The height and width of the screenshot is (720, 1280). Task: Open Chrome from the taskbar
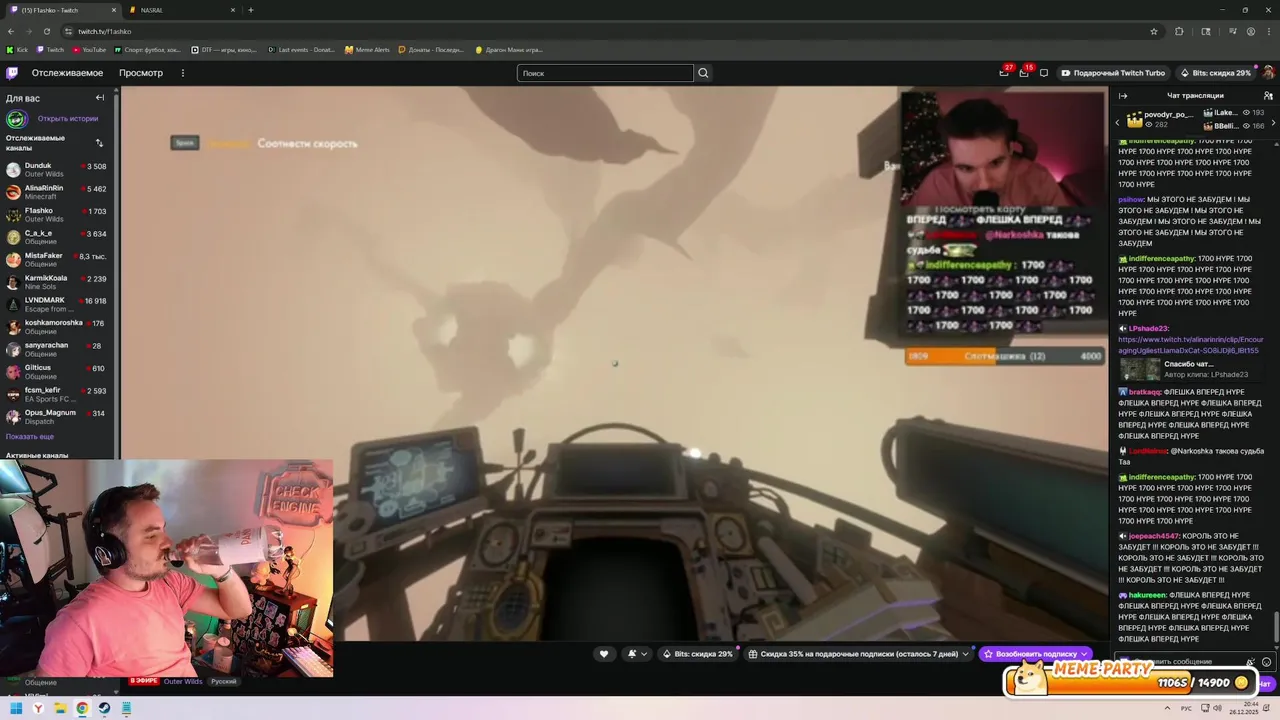[82, 708]
